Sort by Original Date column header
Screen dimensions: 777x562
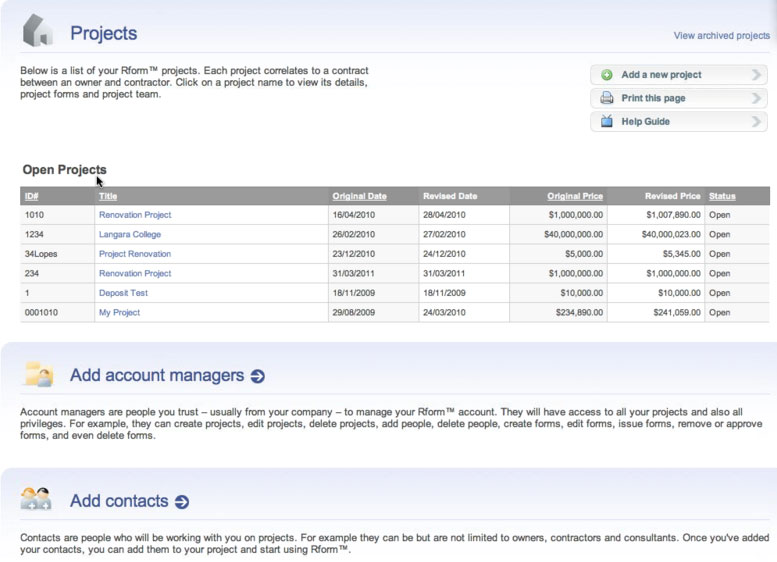tap(359, 196)
